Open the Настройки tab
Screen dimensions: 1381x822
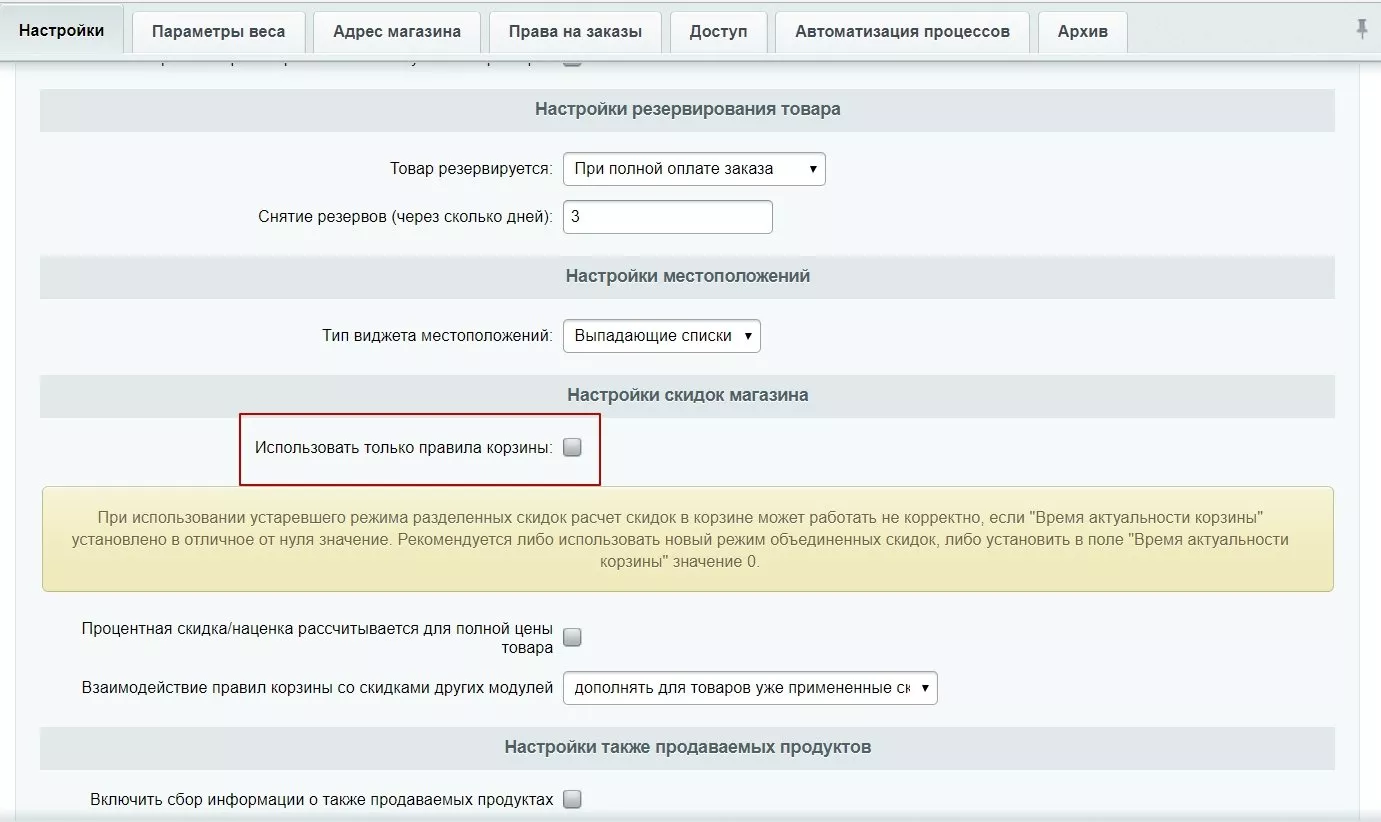click(62, 30)
